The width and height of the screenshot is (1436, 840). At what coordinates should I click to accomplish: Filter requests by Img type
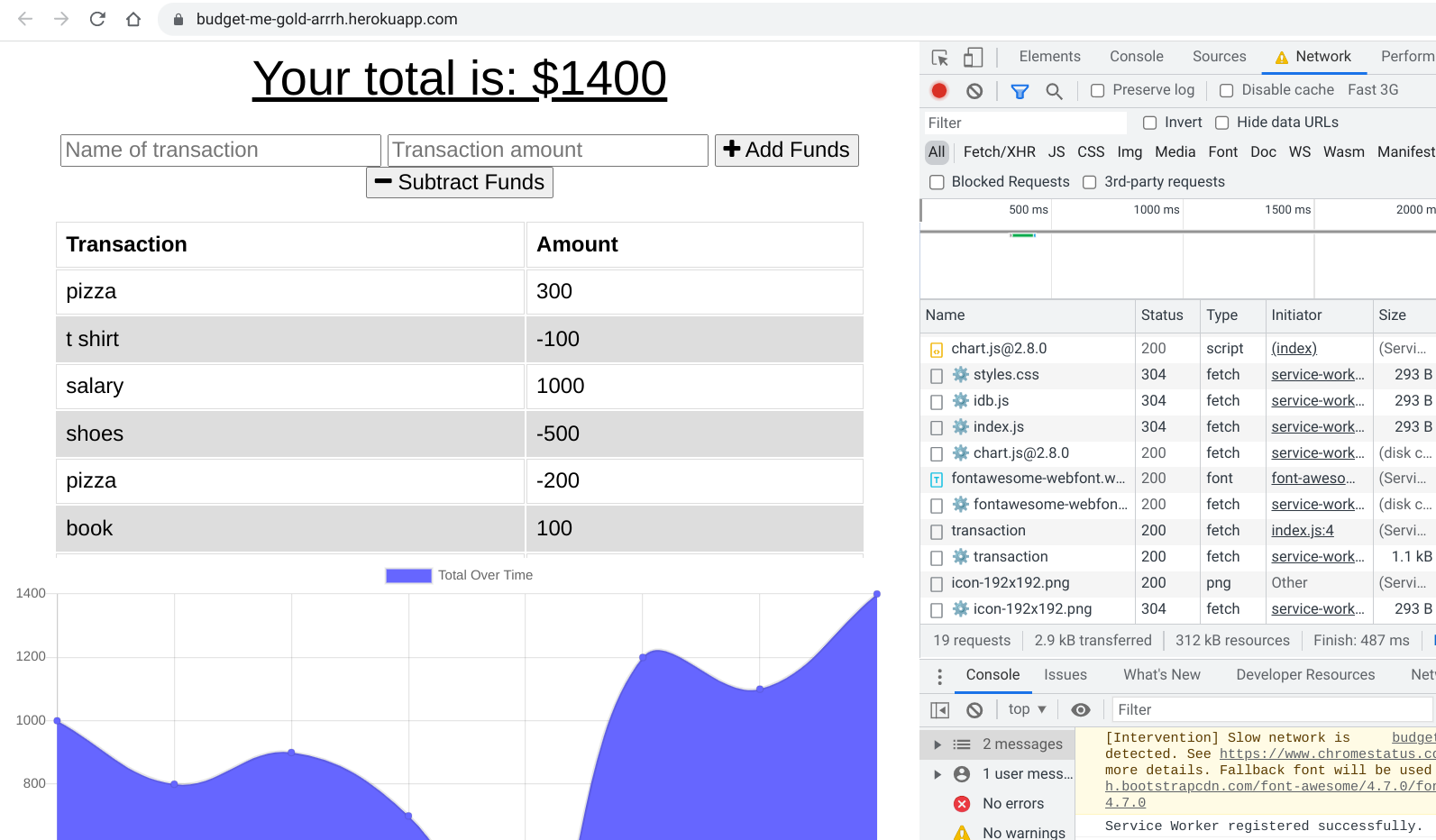(1130, 152)
